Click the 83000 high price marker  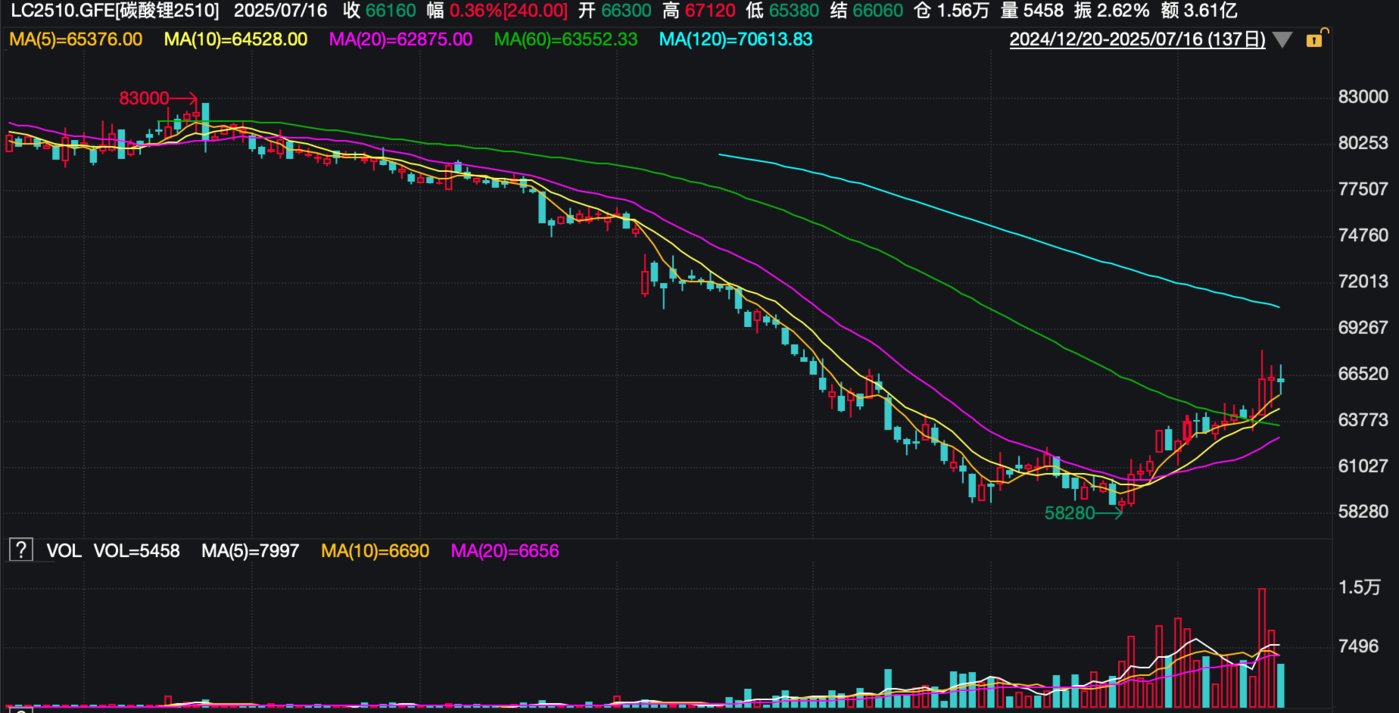pyautogui.click(x=143, y=98)
